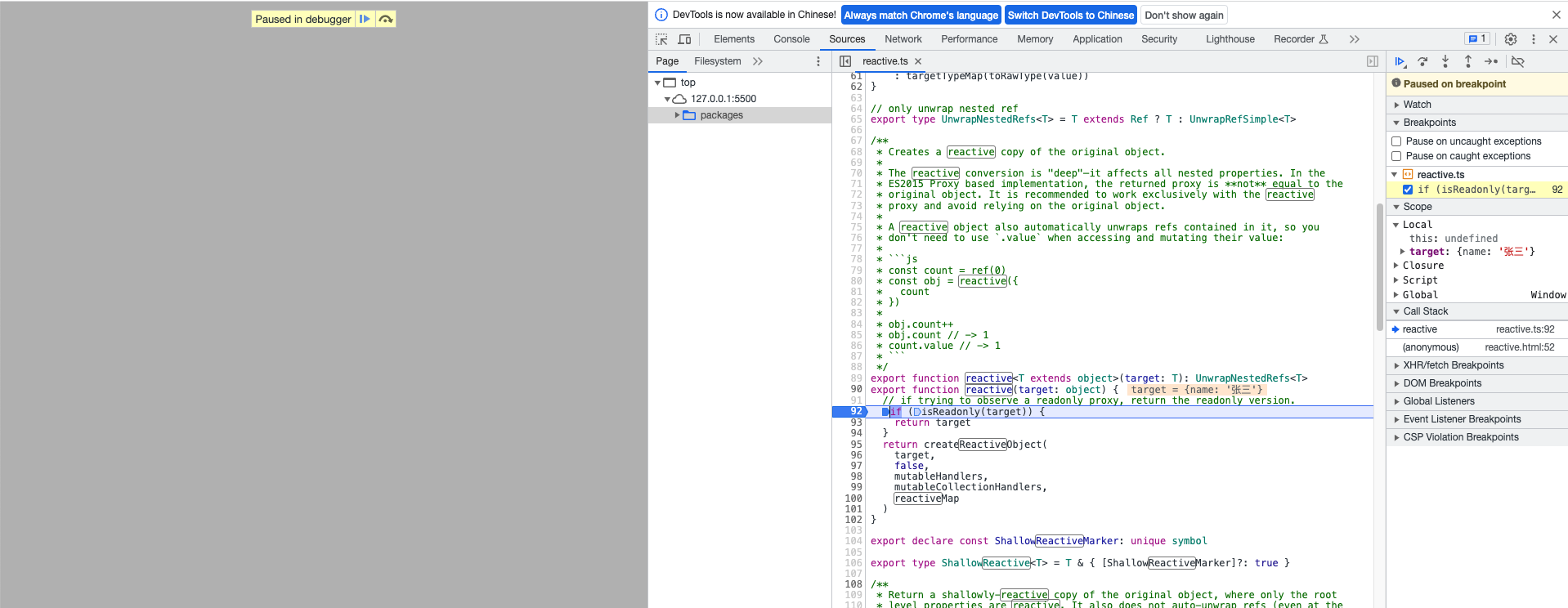Switch to the Elements tab
The width and height of the screenshot is (1568, 608).
coord(734,39)
